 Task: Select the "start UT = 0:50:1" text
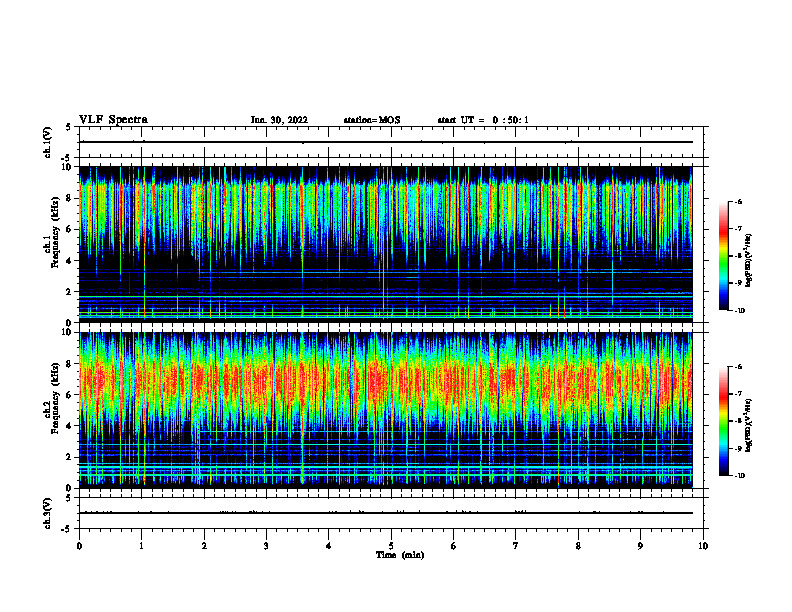coord(483,120)
